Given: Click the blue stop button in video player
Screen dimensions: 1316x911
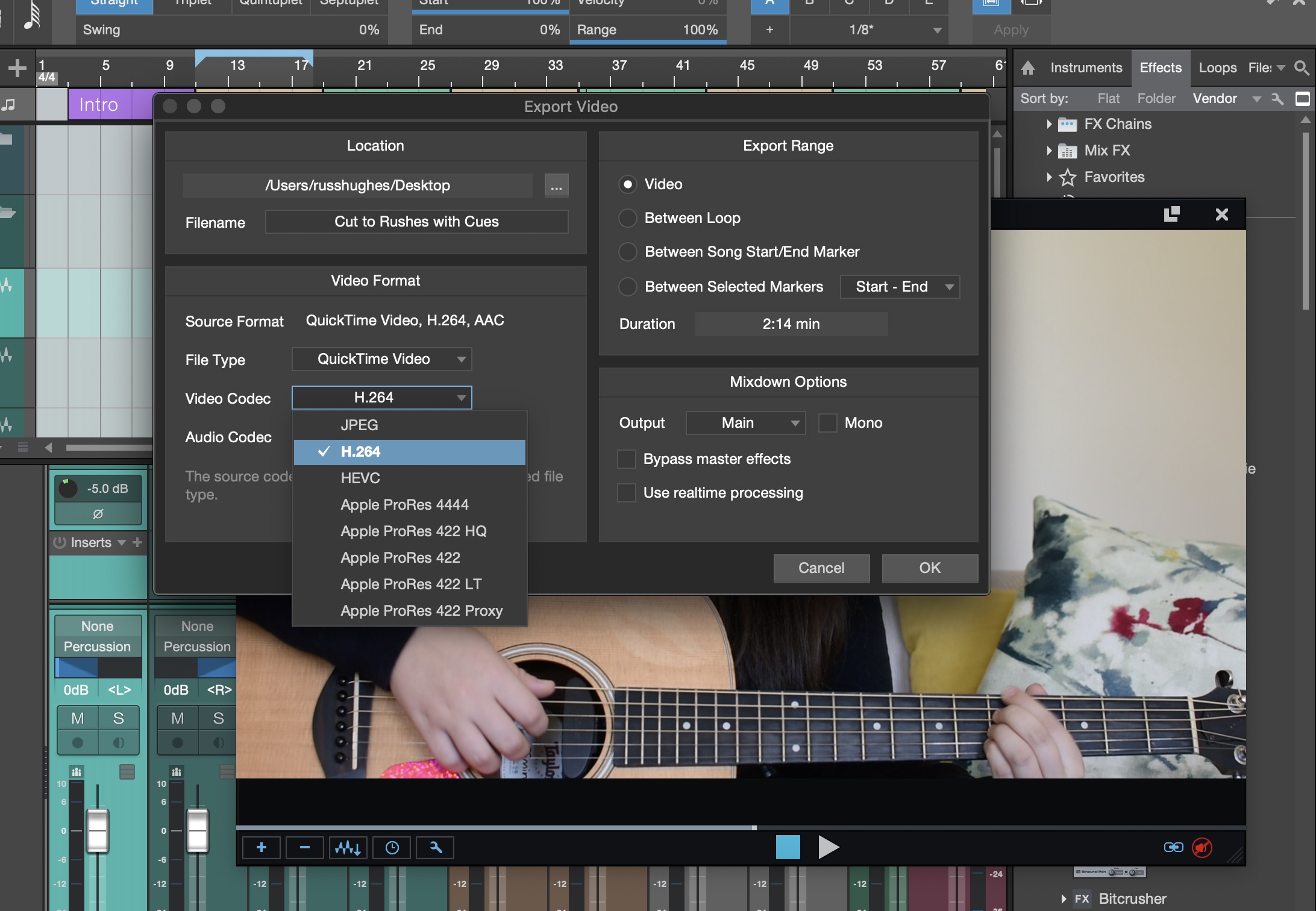Looking at the screenshot, I should point(788,847).
